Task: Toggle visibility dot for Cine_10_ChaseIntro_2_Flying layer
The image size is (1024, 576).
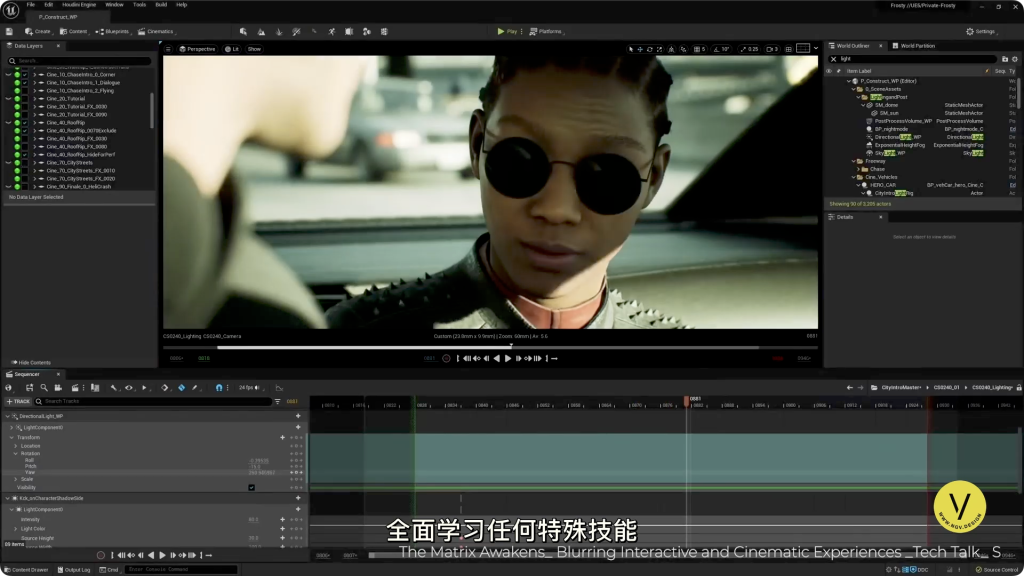Action: (x=17, y=91)
